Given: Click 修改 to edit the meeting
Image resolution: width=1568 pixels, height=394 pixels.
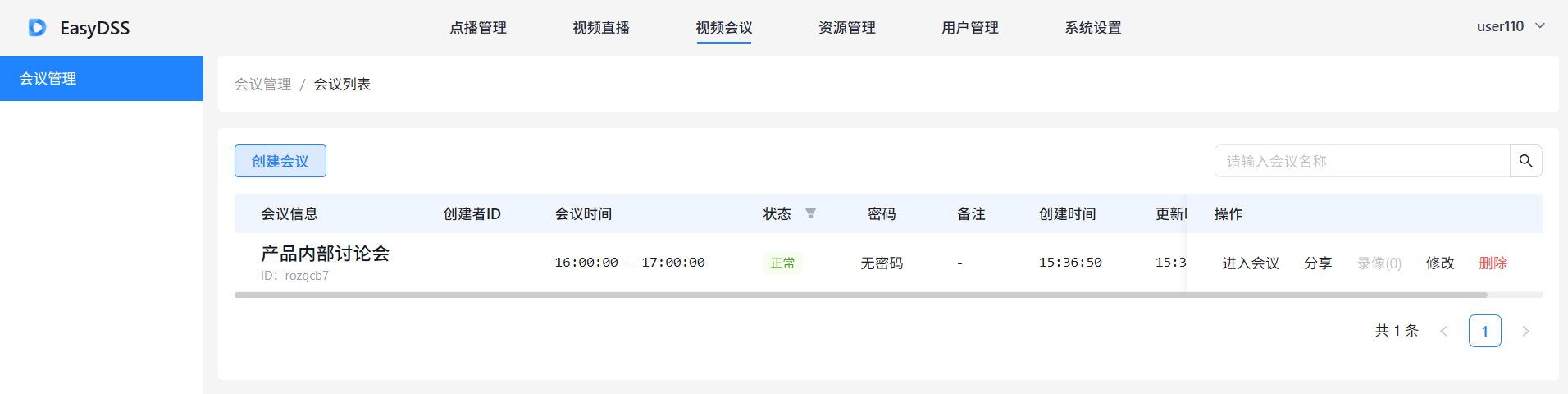Looking at the screenshot, I should pos(1440,263).
